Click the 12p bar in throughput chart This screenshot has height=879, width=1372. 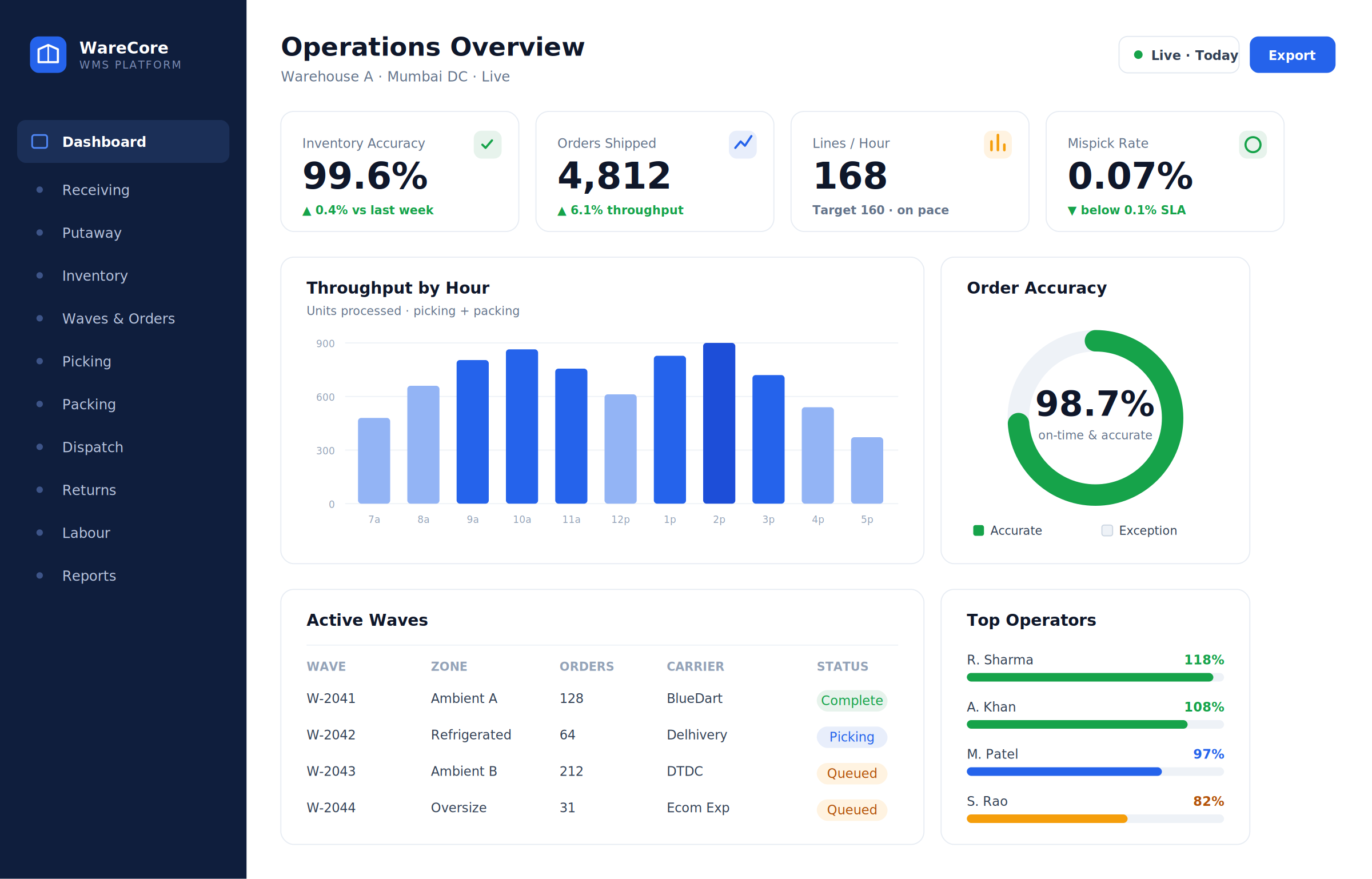(620, 449)
